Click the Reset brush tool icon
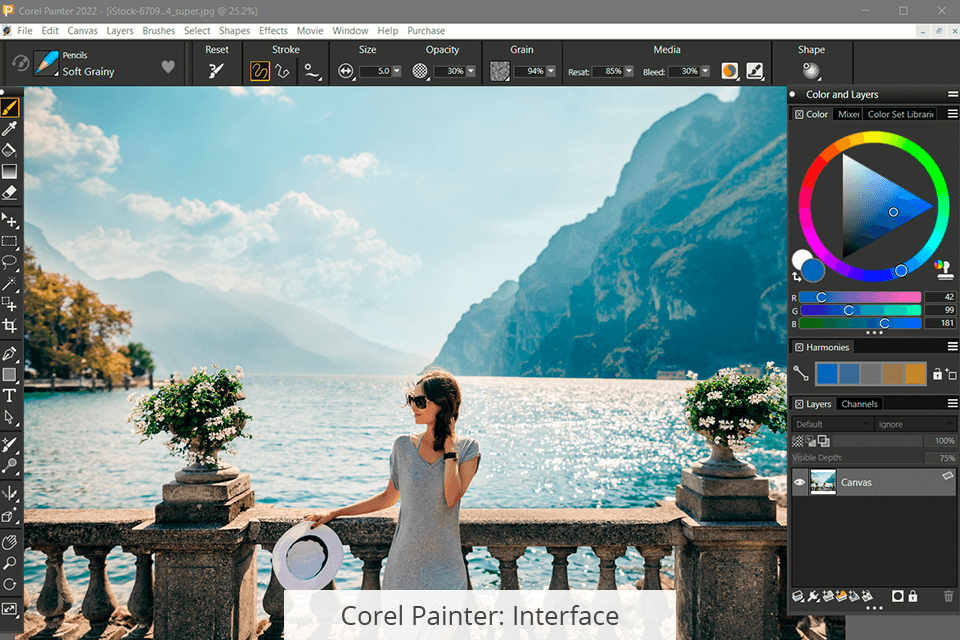The image size is (960, 640). click(216, 71)
